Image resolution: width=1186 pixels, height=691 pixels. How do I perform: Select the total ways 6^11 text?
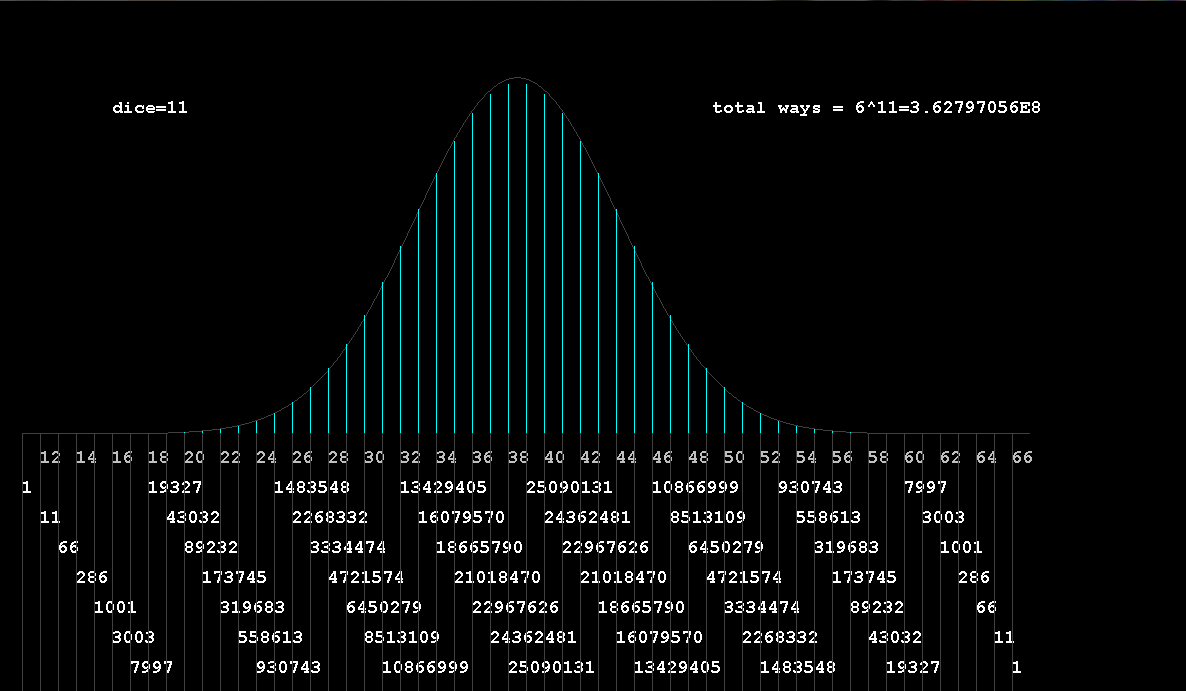coord(876,108)
